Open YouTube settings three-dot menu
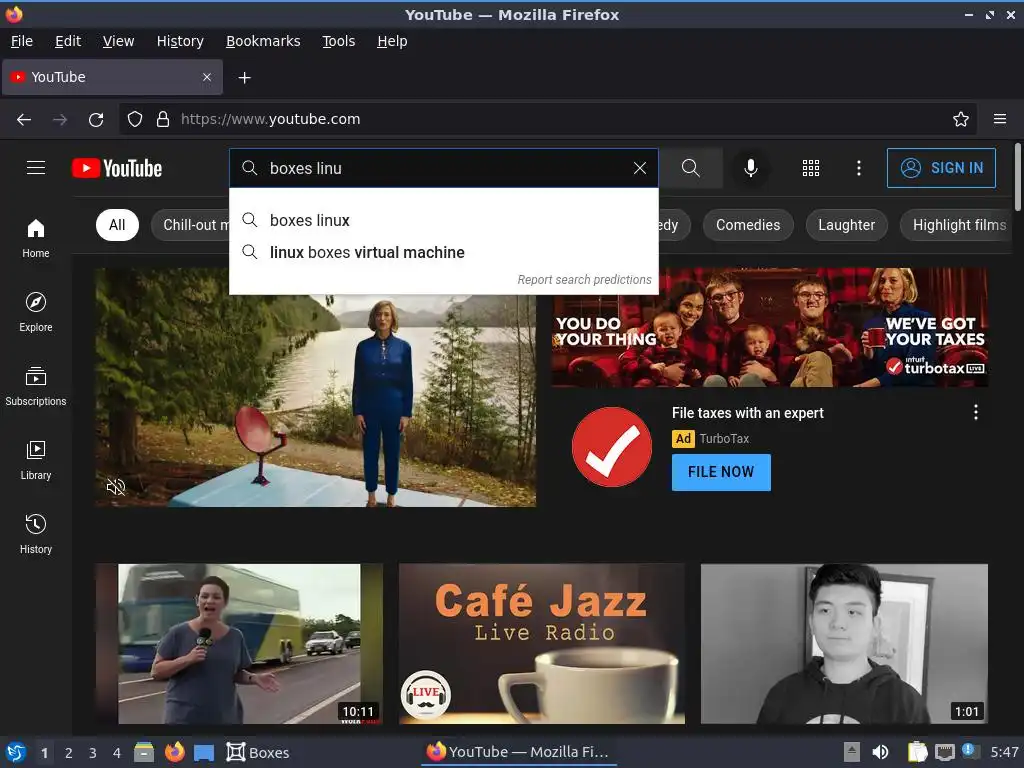 [859, 168]
